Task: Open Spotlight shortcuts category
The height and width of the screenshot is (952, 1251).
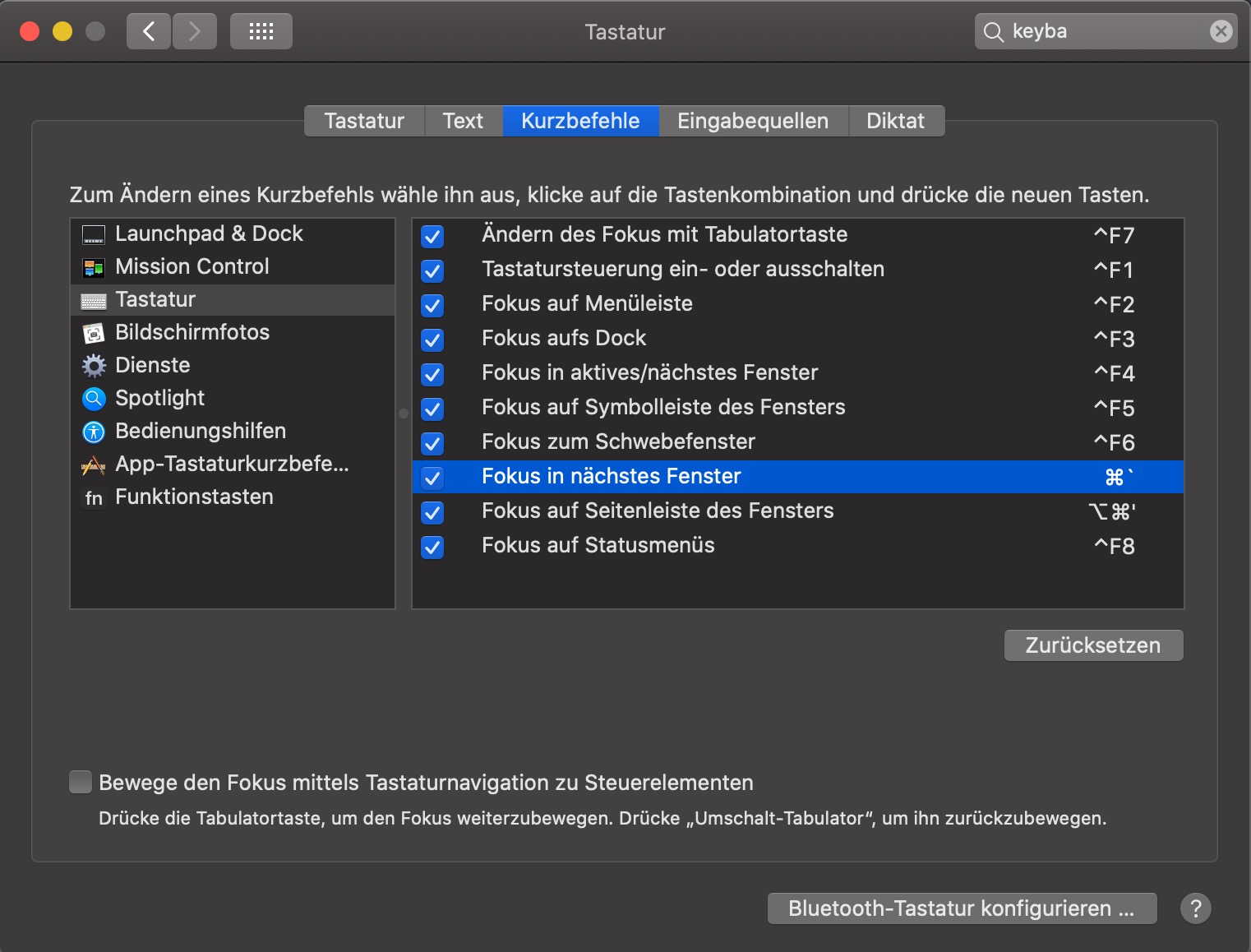Action: (159, 398)
